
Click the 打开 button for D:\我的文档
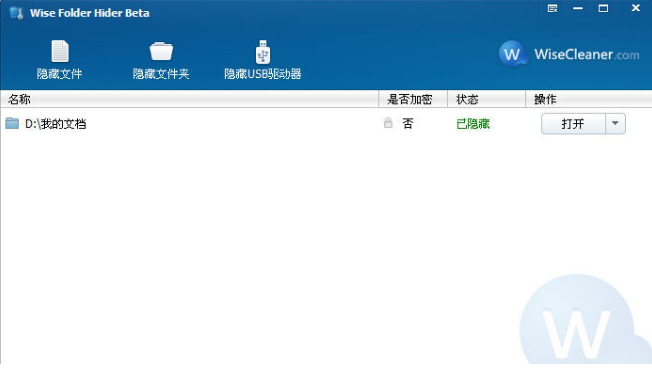pos(573,124)
